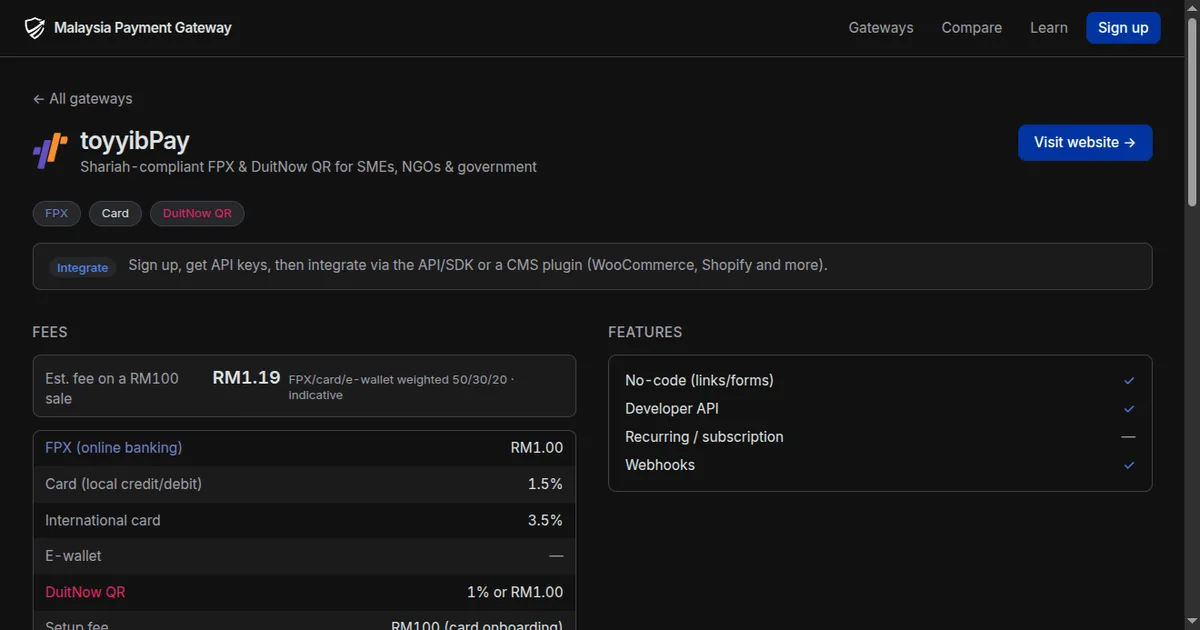Click the DuitNow QR fee row label
Screen dimensions: 1200x630
tap(86, 592)
